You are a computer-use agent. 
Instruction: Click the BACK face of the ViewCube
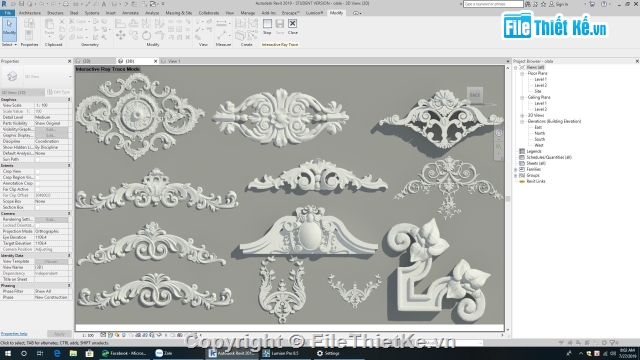tap(475, 95)
